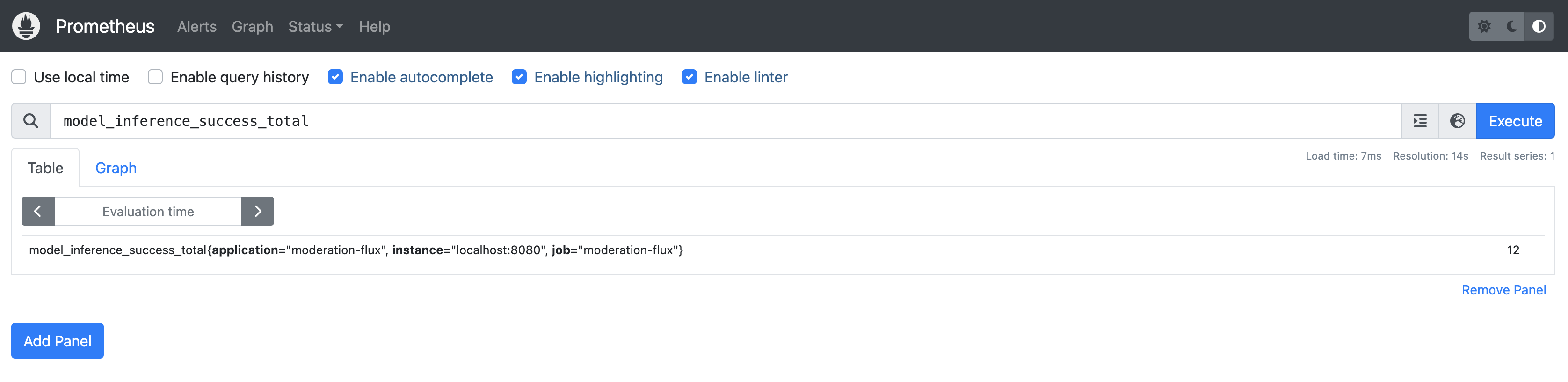Click the Remove Panel link

[1504, 289]
